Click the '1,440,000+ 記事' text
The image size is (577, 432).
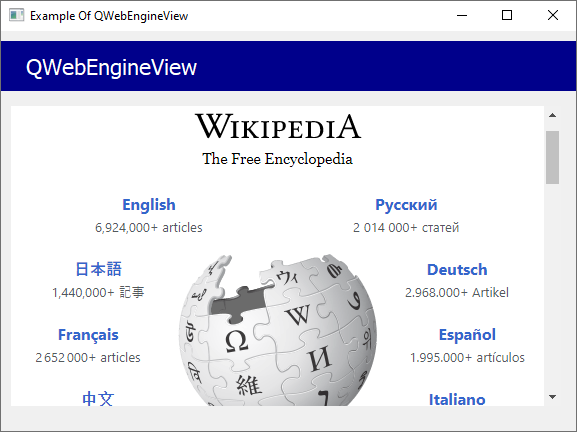(x=98, y=293)
